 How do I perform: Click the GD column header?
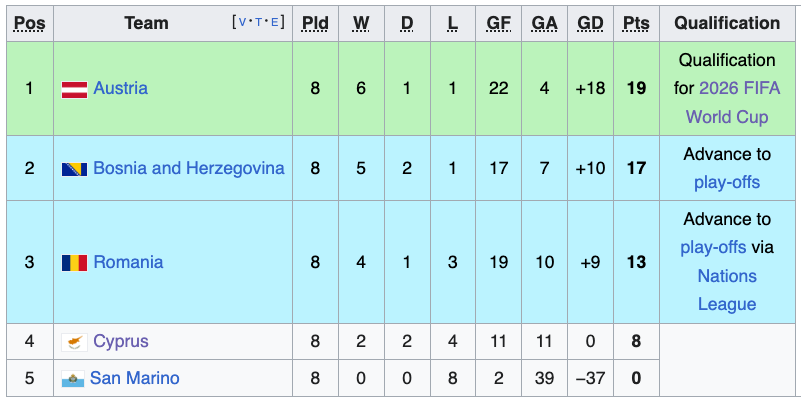point(590,23)
